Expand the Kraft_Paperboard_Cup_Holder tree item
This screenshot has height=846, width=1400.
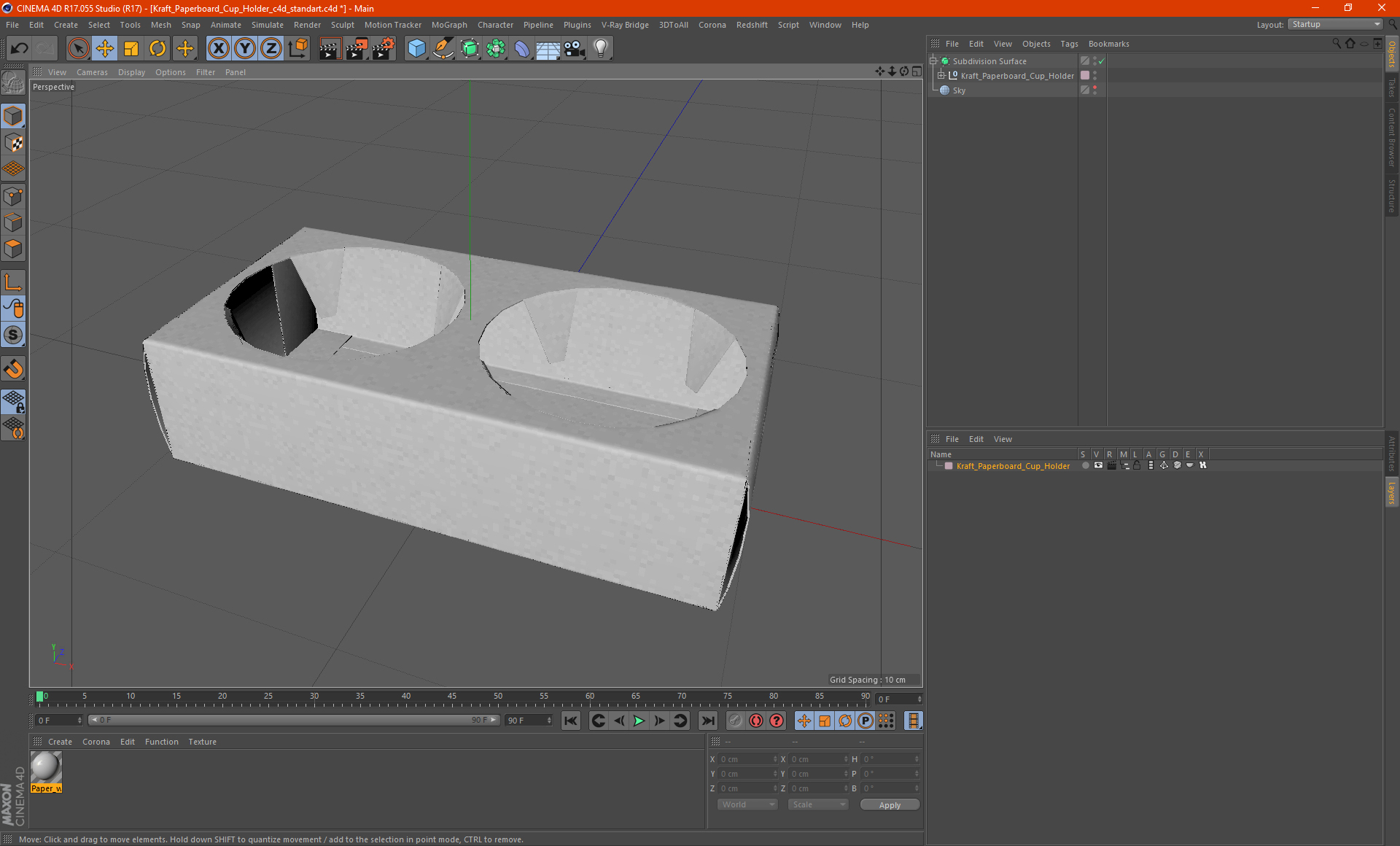coord(941,75)
